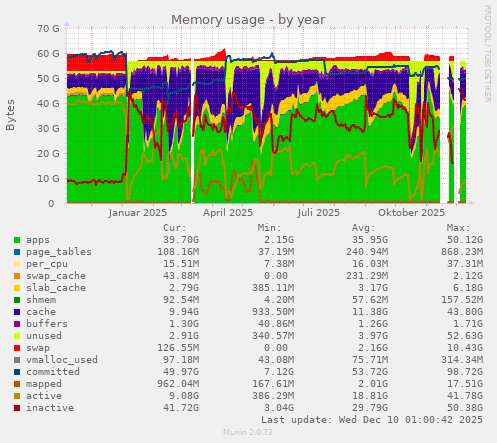Screen dimensions: 497x443
Task: Click the 'mapped' legend label
Action: pyautogui.click(x=44, y=384)
